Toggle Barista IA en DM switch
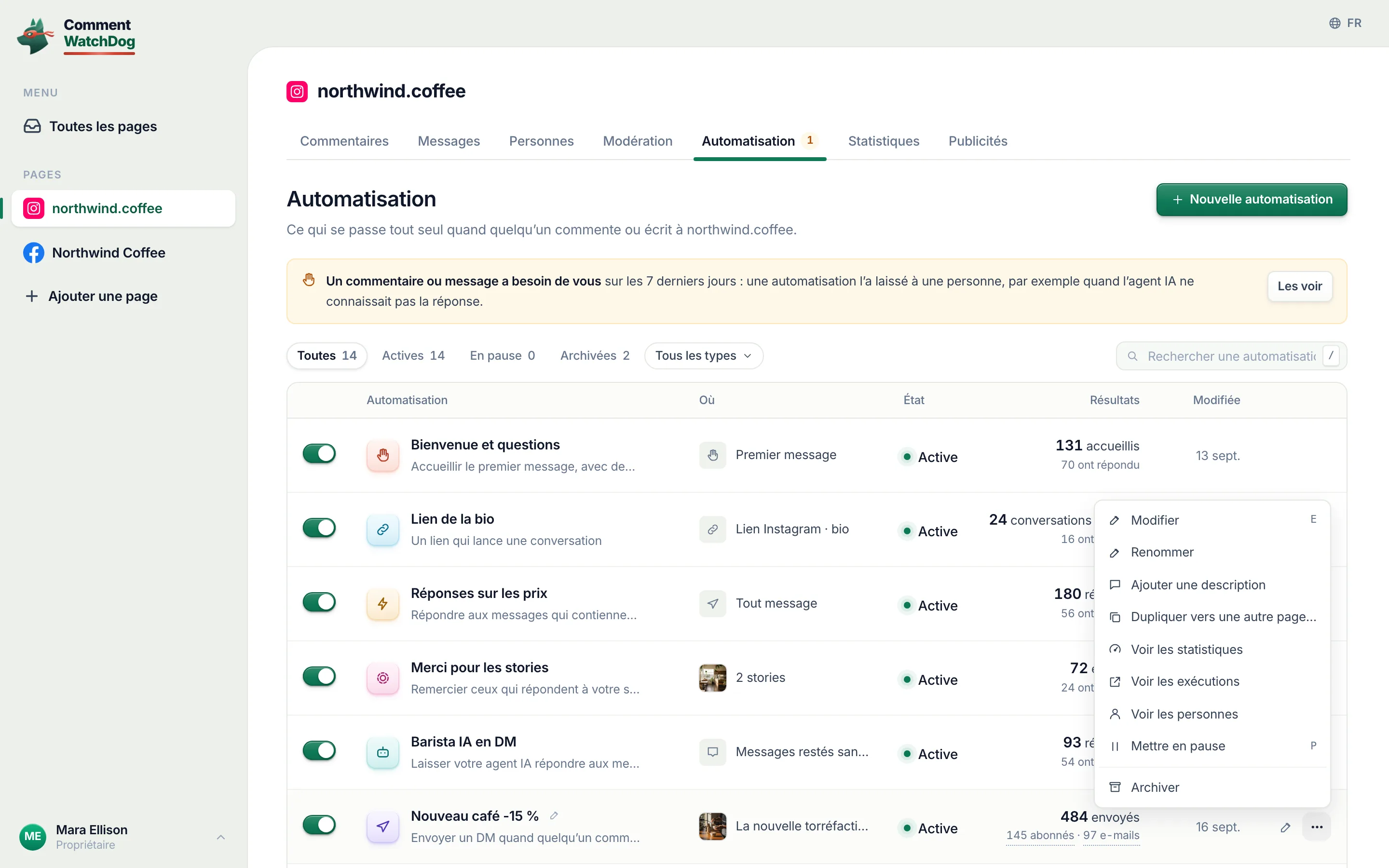Screen dimensions: 1389x868 point(319,750)
